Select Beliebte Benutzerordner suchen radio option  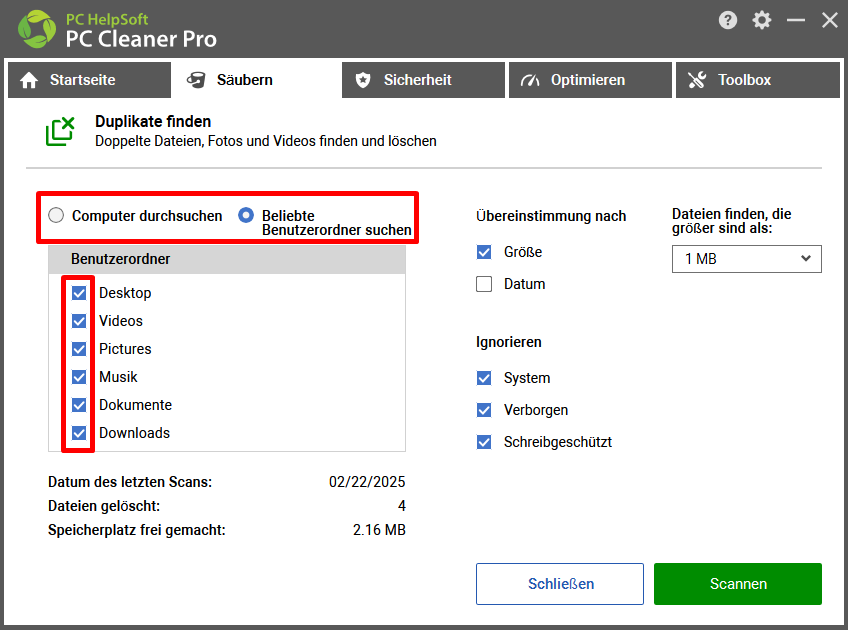[x=246, y=215]
